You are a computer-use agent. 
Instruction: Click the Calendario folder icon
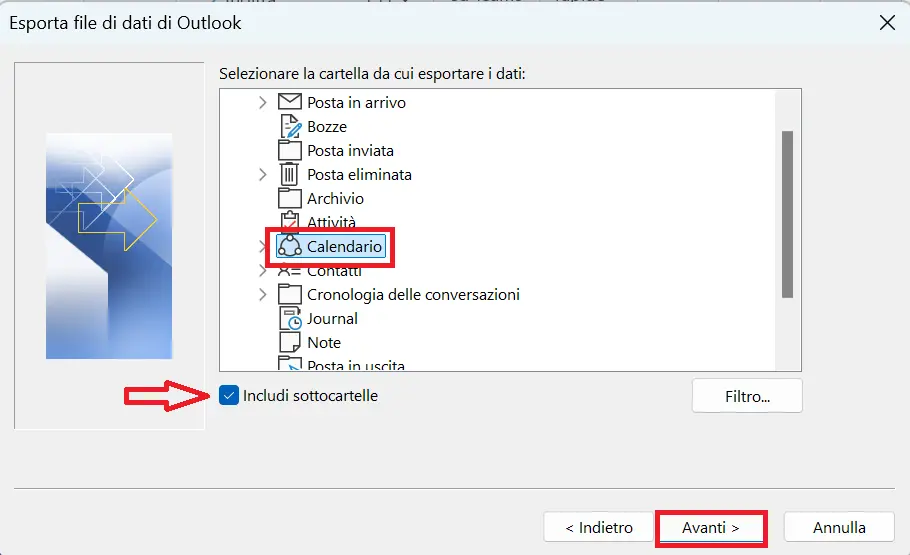(x=290, y=246)
